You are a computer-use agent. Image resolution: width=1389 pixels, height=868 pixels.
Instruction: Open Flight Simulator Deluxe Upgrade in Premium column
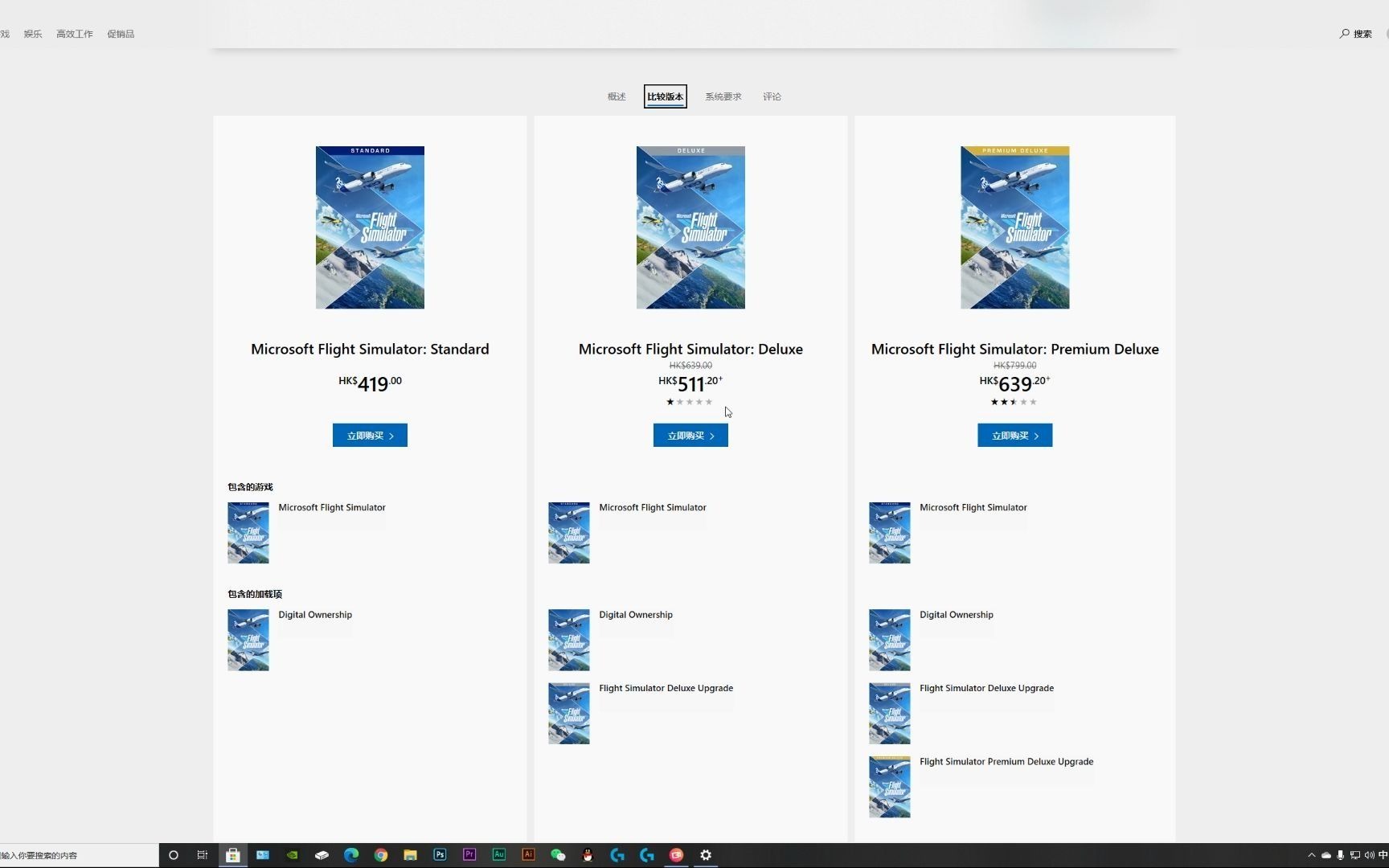[986, 688]
